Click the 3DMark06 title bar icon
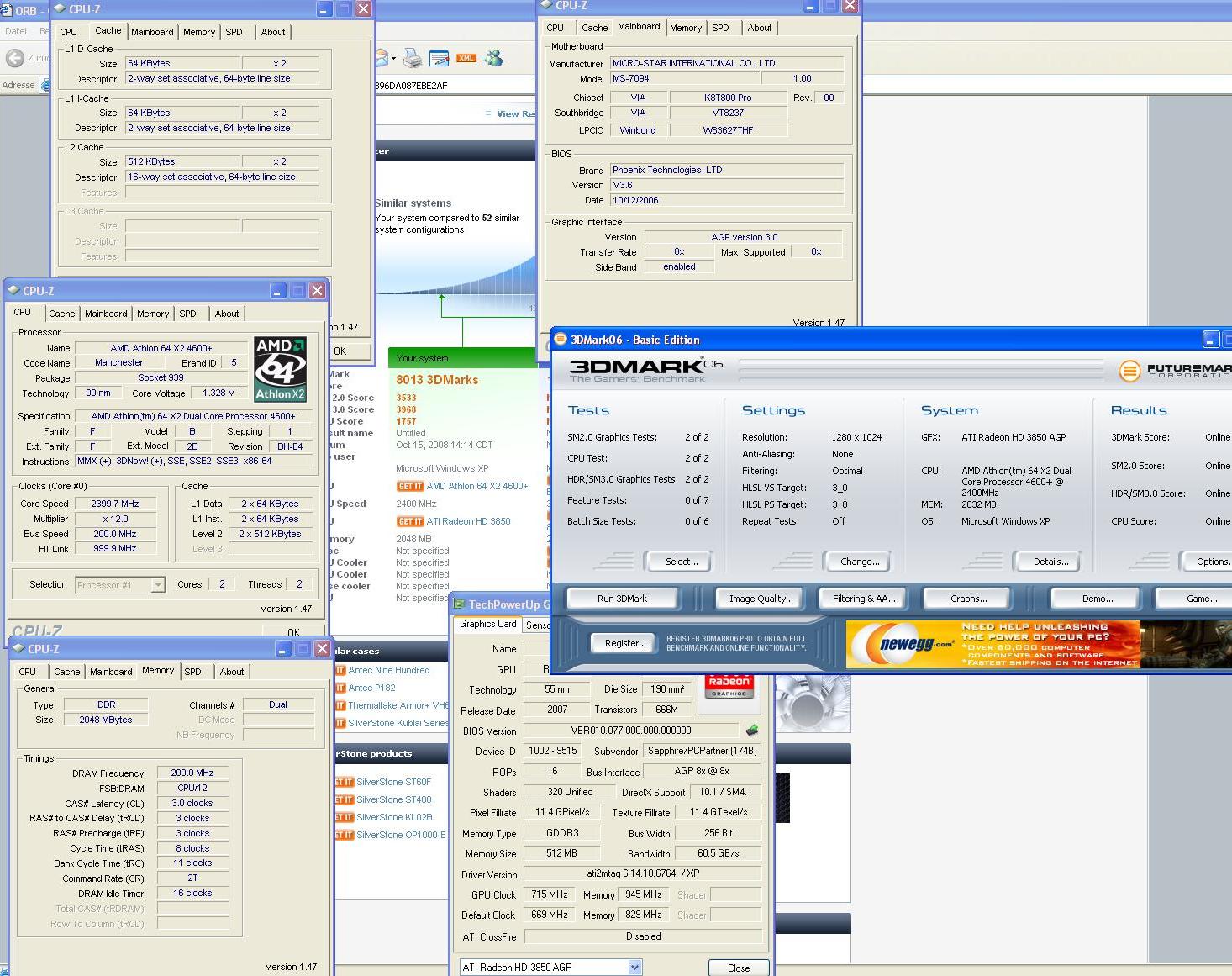Viewport: 1232px width, 976px height. click(x=561, y=340)
